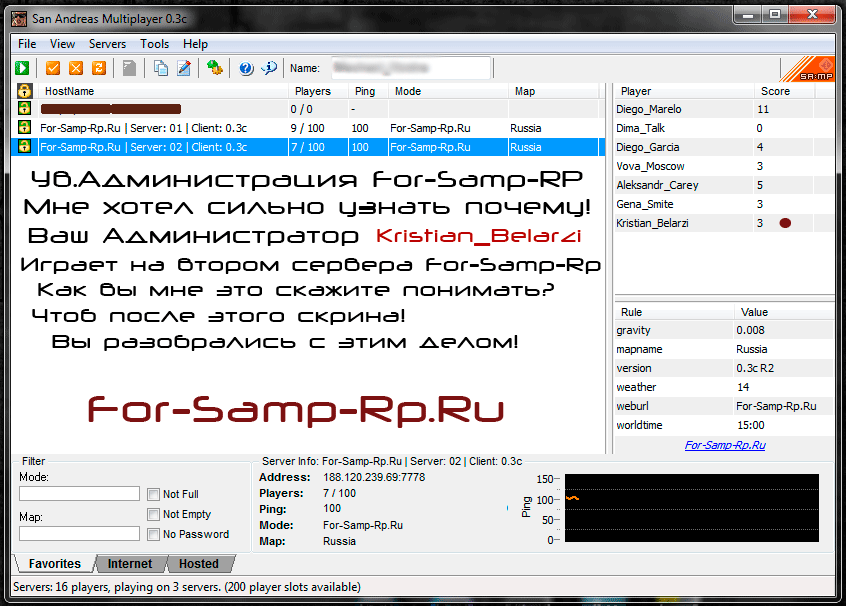Click the orange checkmark Add Server icon
846x606 pixels.
pos(53,68)
